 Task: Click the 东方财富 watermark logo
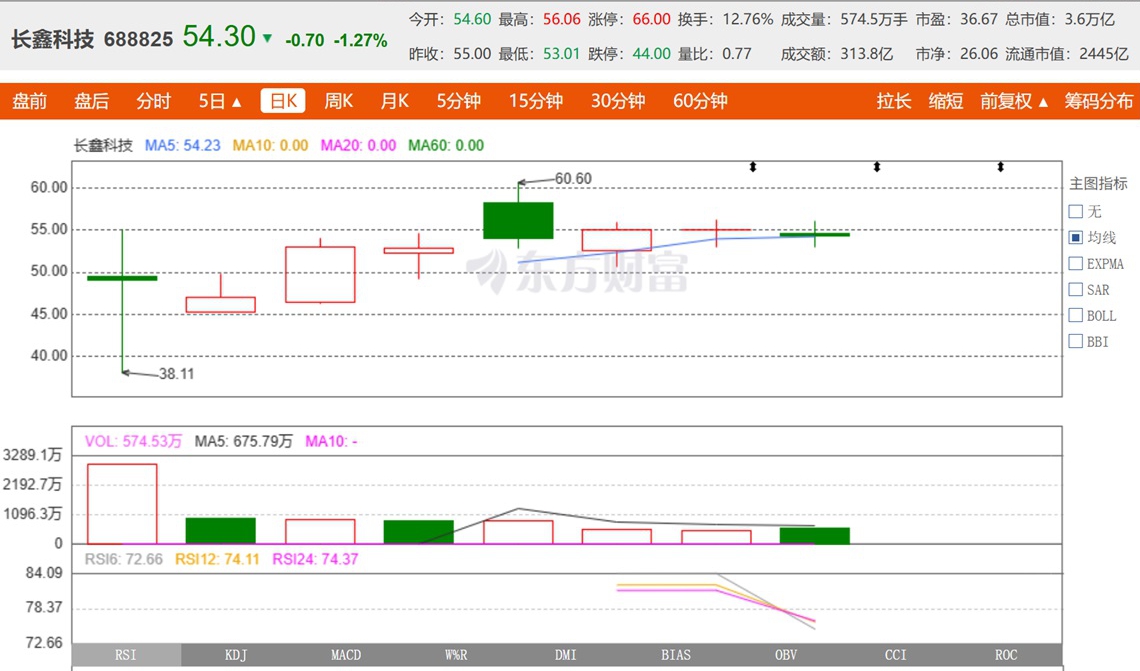(x=577, y=272)
